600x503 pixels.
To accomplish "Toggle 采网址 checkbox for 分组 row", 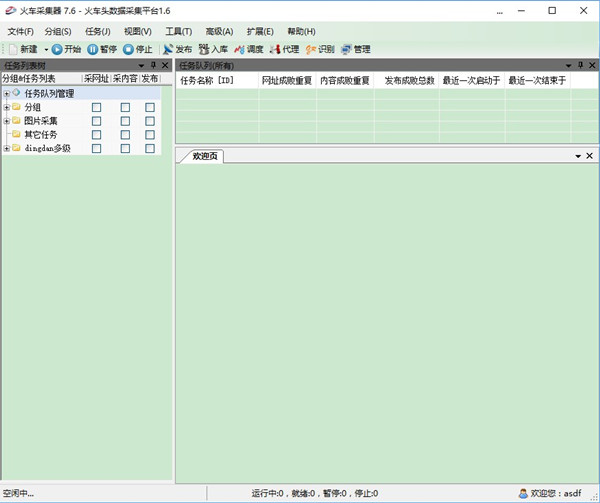I will coord(97,107).
